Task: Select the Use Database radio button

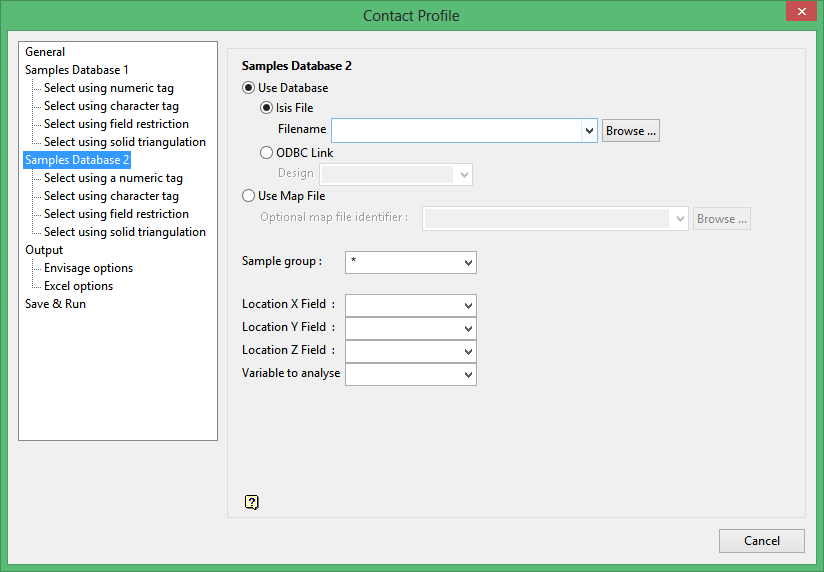Action: click(x=249, y=88)
